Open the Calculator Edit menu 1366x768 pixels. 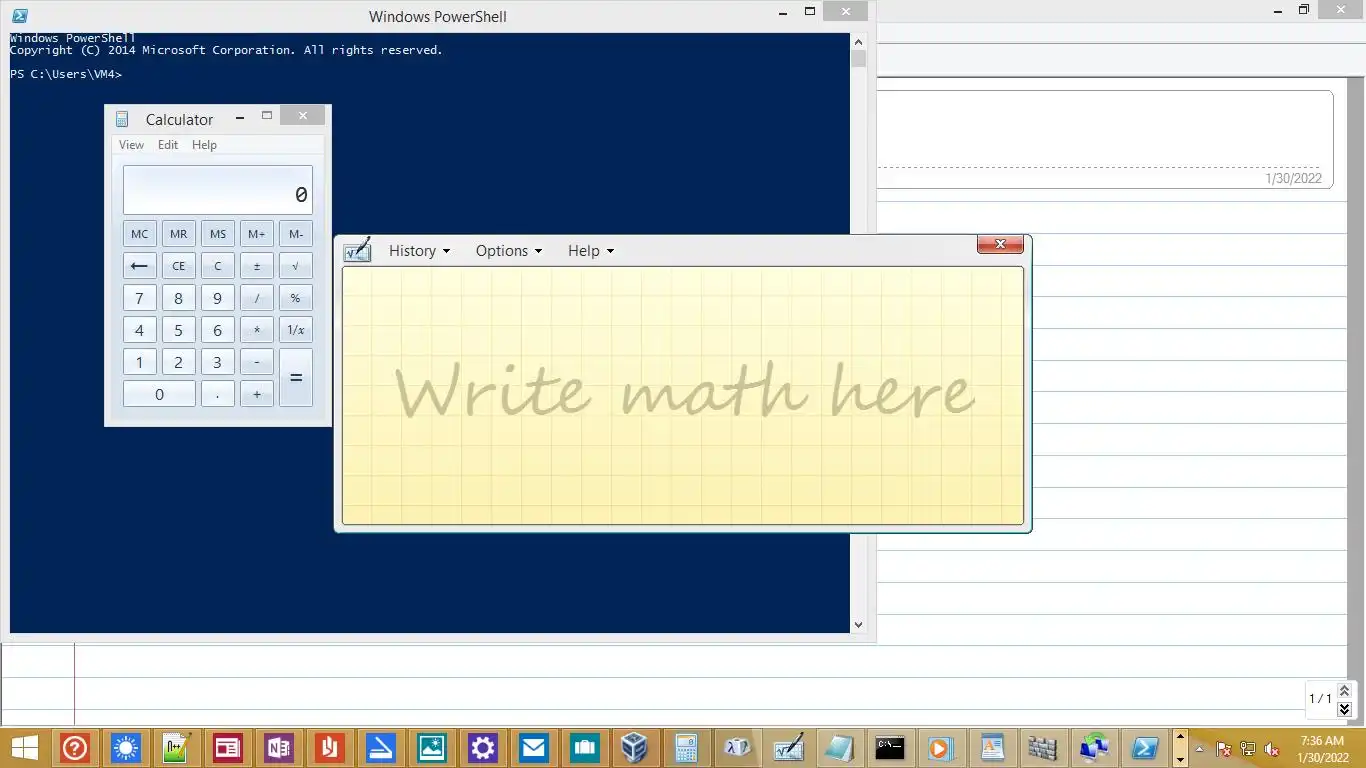coord(168,145)
